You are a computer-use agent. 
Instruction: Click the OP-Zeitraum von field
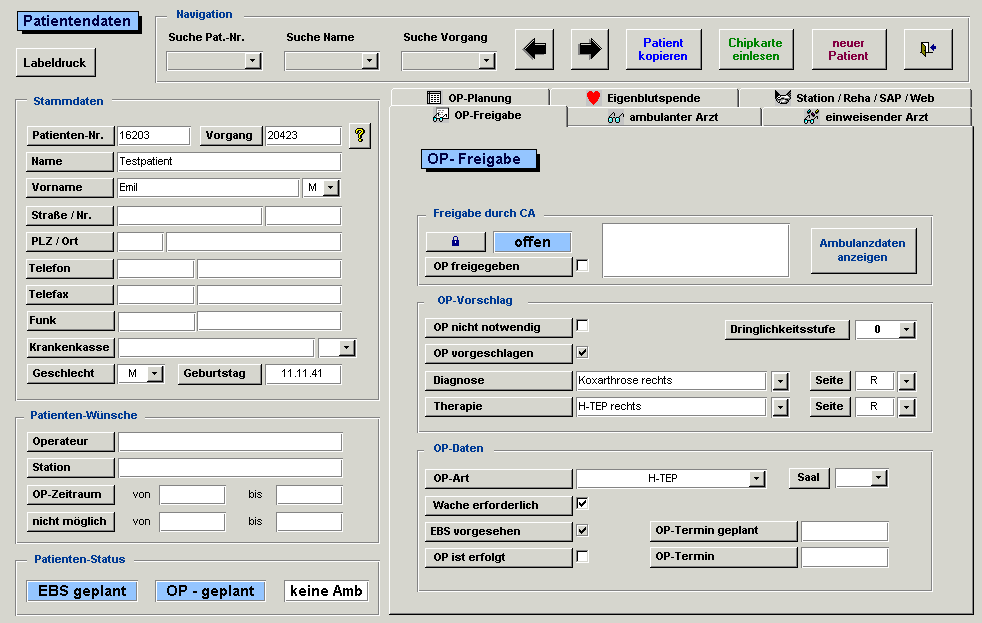[x=192, y=495]
